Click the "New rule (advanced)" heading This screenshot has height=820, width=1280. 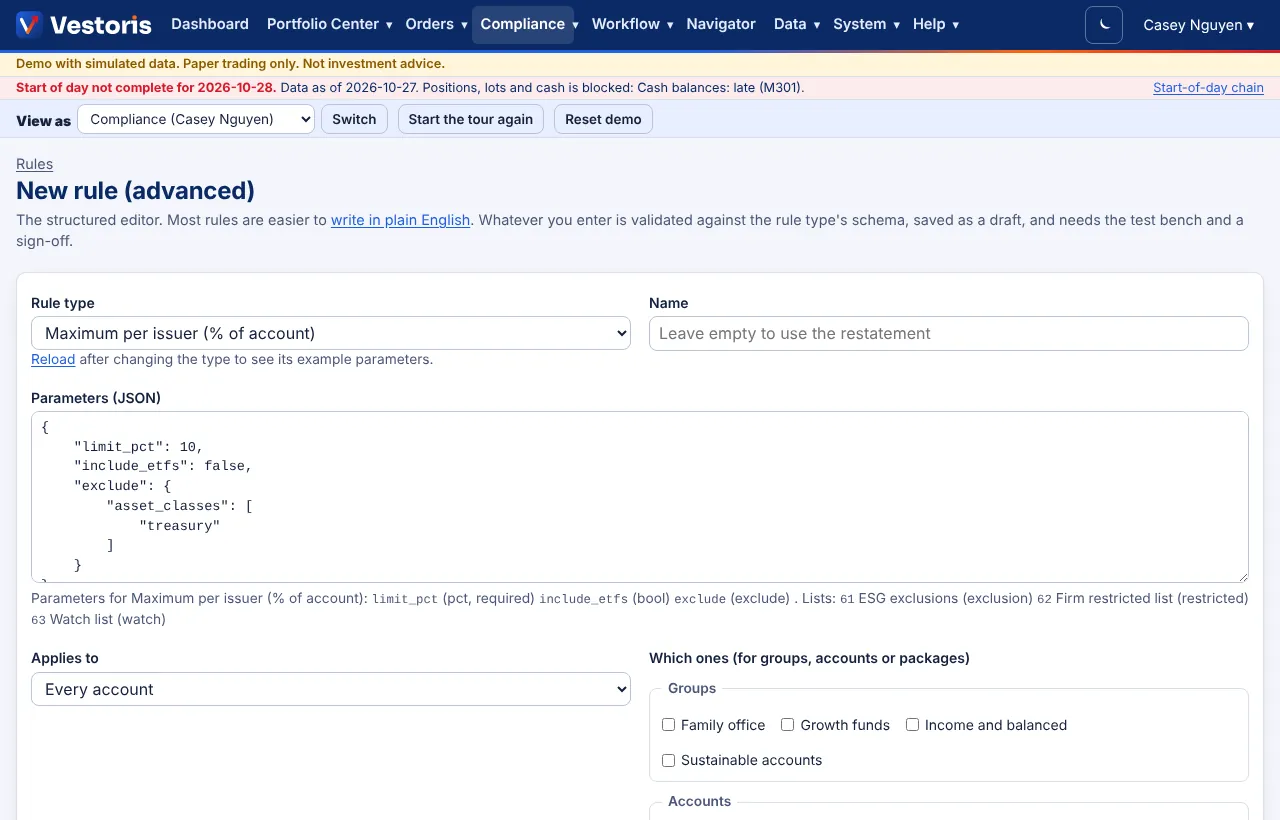(x=136, y=190)
